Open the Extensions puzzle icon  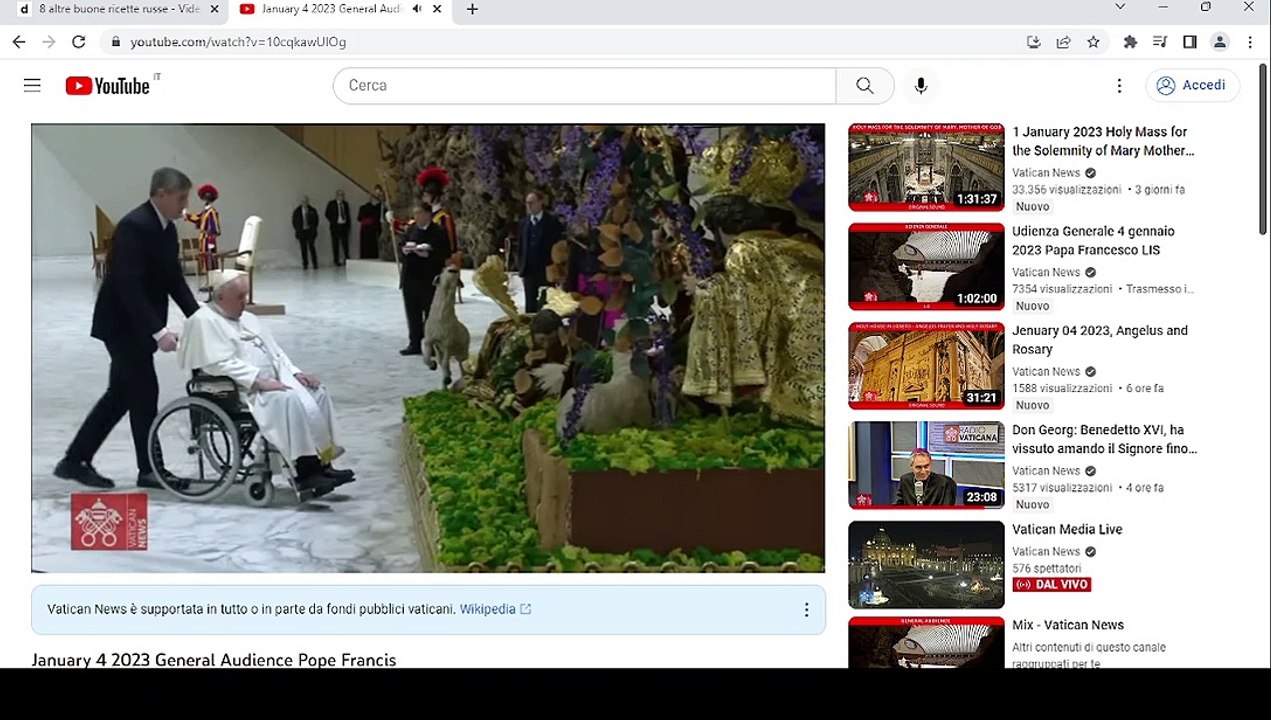[1130, 42]
